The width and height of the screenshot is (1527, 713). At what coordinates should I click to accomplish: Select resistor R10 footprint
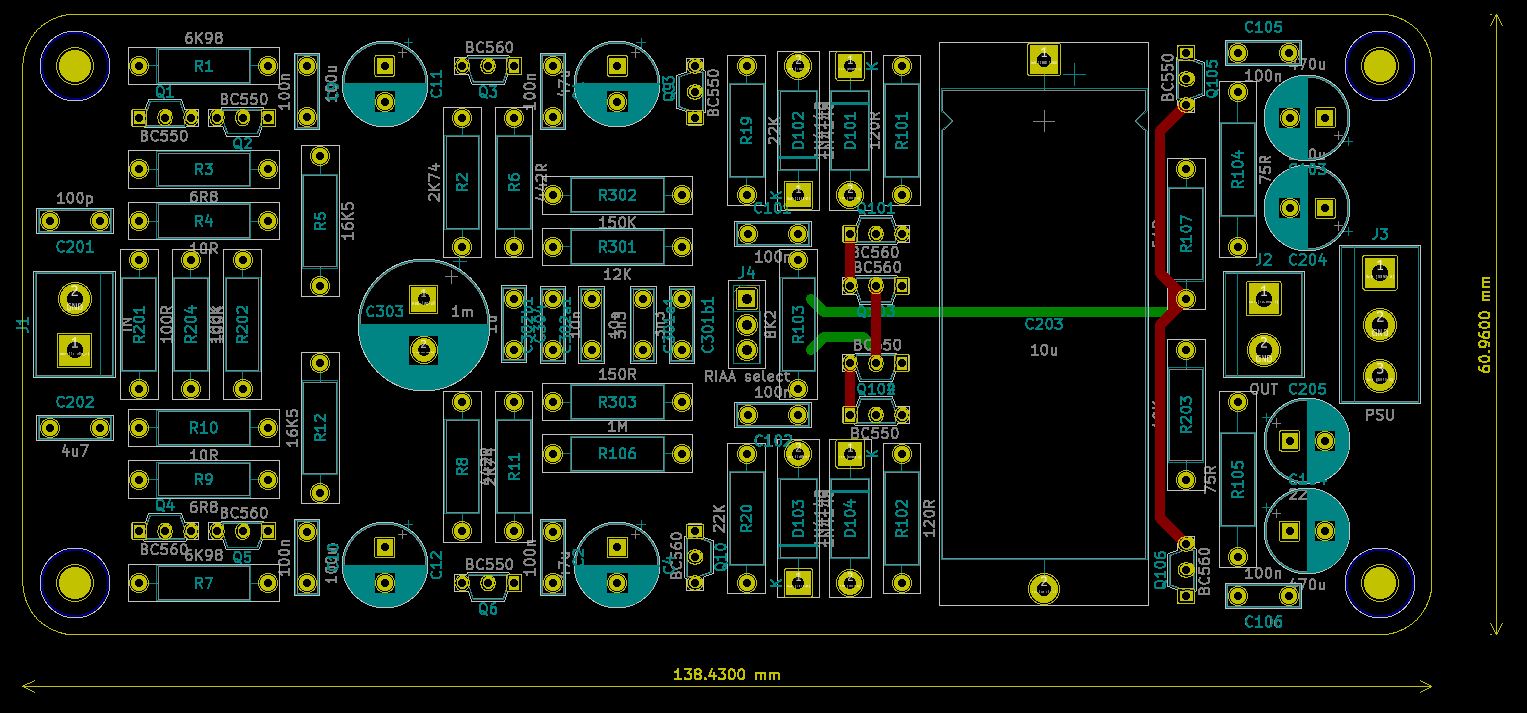(x=203, y=428)
